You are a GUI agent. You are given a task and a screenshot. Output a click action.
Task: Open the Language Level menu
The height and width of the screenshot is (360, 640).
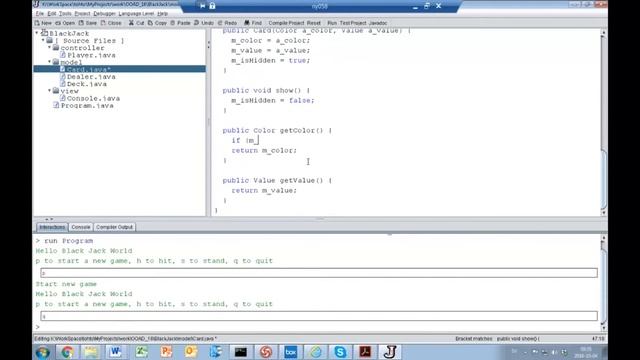coord(136,13)
